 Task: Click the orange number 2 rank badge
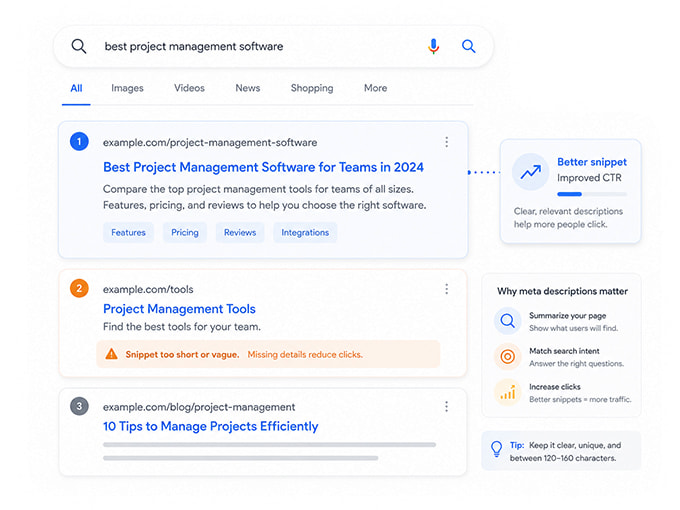point(79,288)
